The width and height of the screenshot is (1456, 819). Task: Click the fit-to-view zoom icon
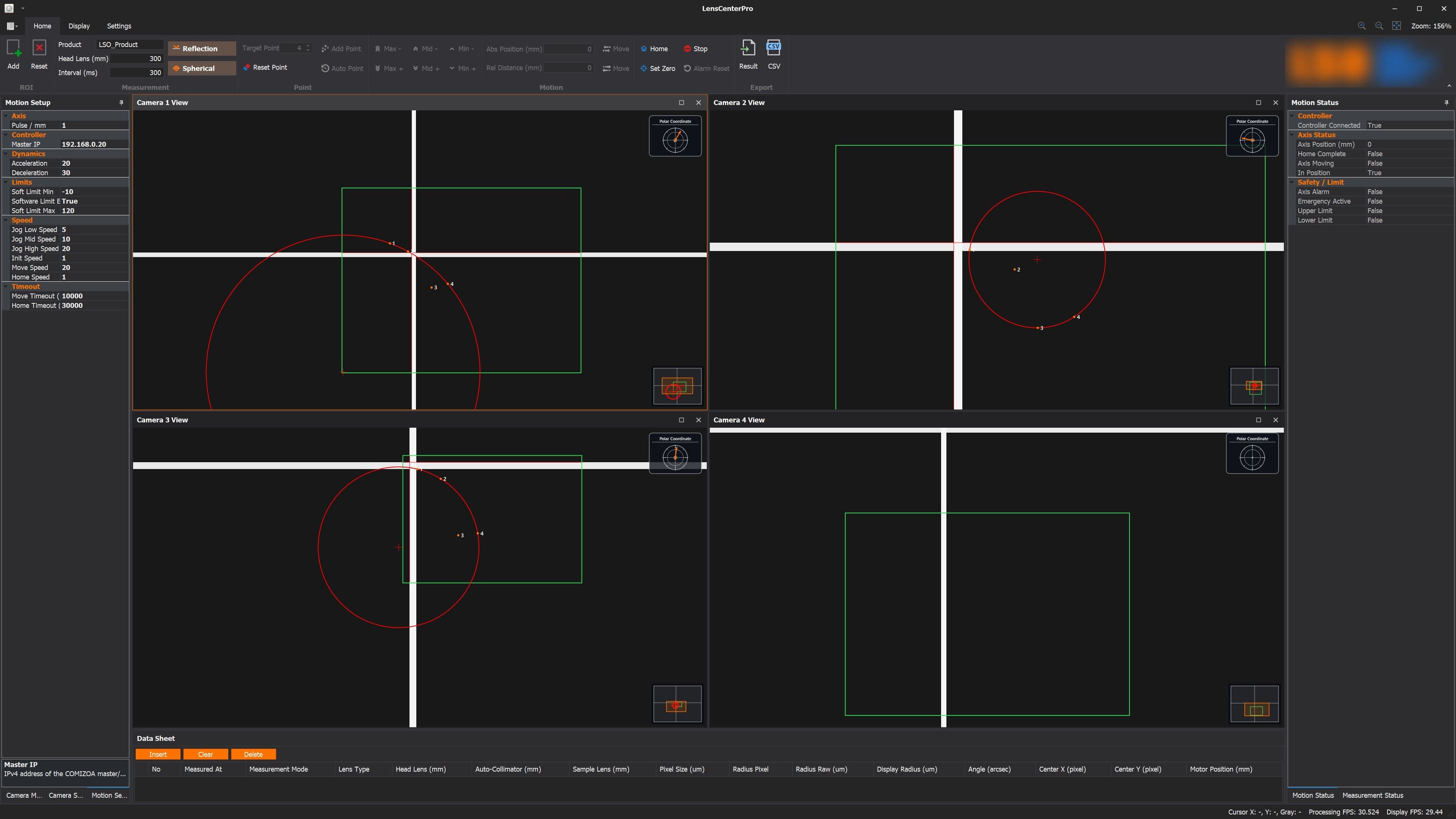click(x=1396, y=26)
